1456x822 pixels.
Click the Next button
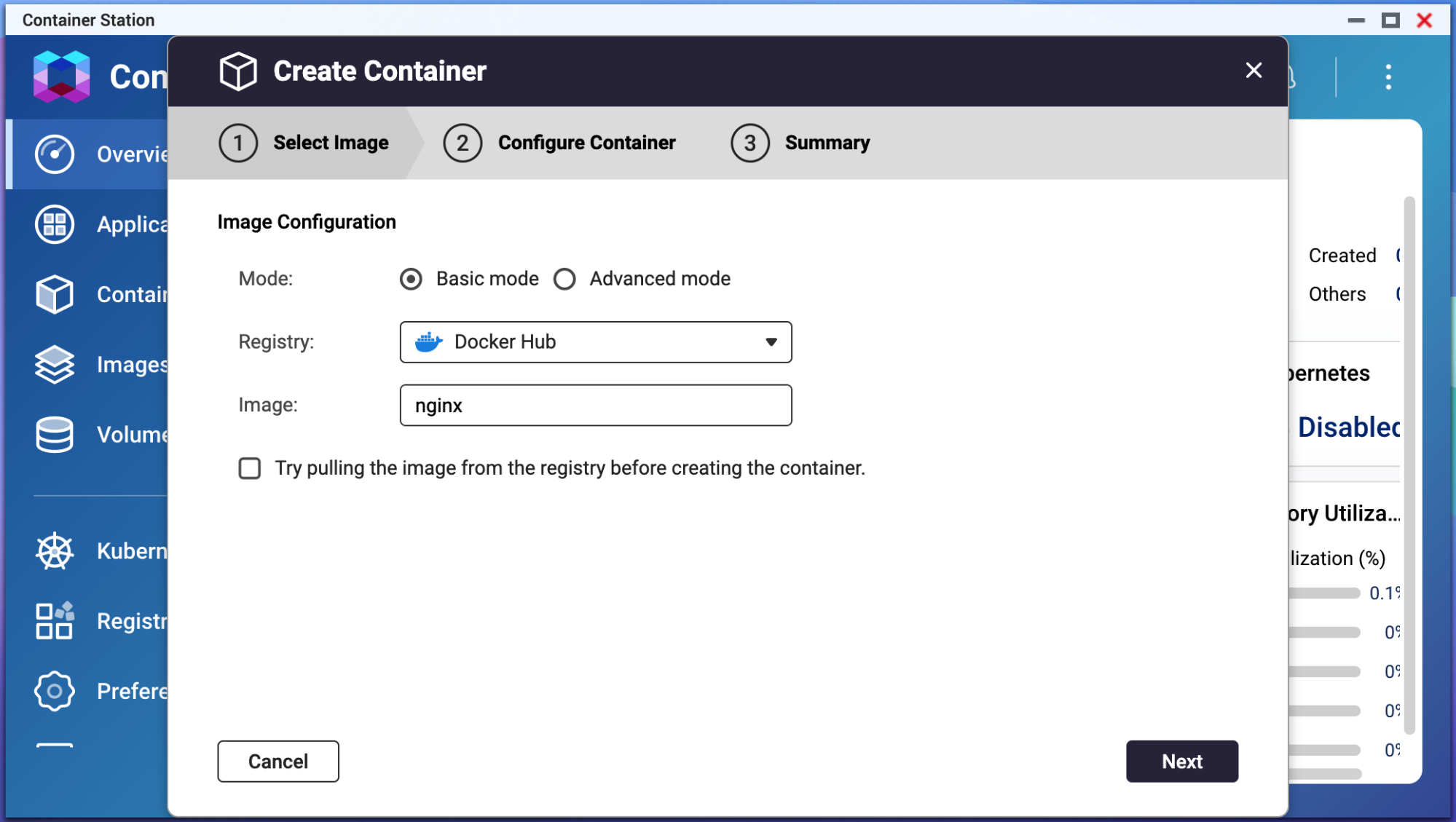pyautogui.click(x=1182, y=762)
